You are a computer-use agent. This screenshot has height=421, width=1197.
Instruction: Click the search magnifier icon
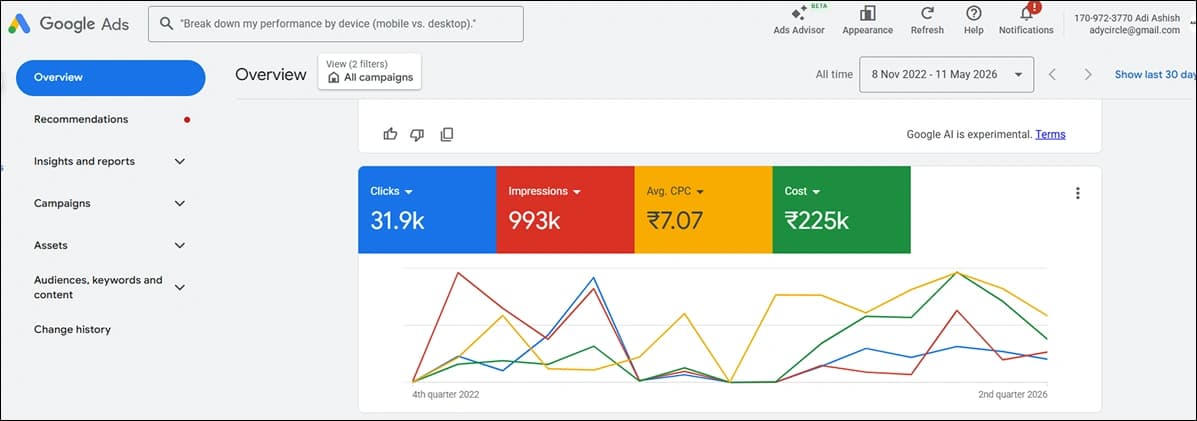(166, 24)
